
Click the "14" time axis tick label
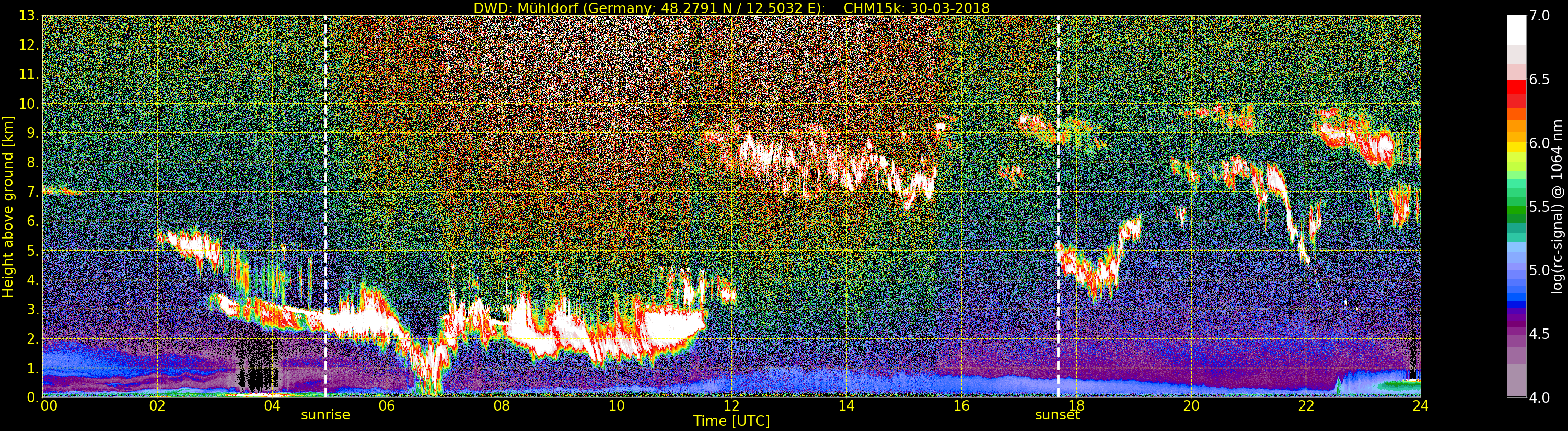click(x=846, y=406)
